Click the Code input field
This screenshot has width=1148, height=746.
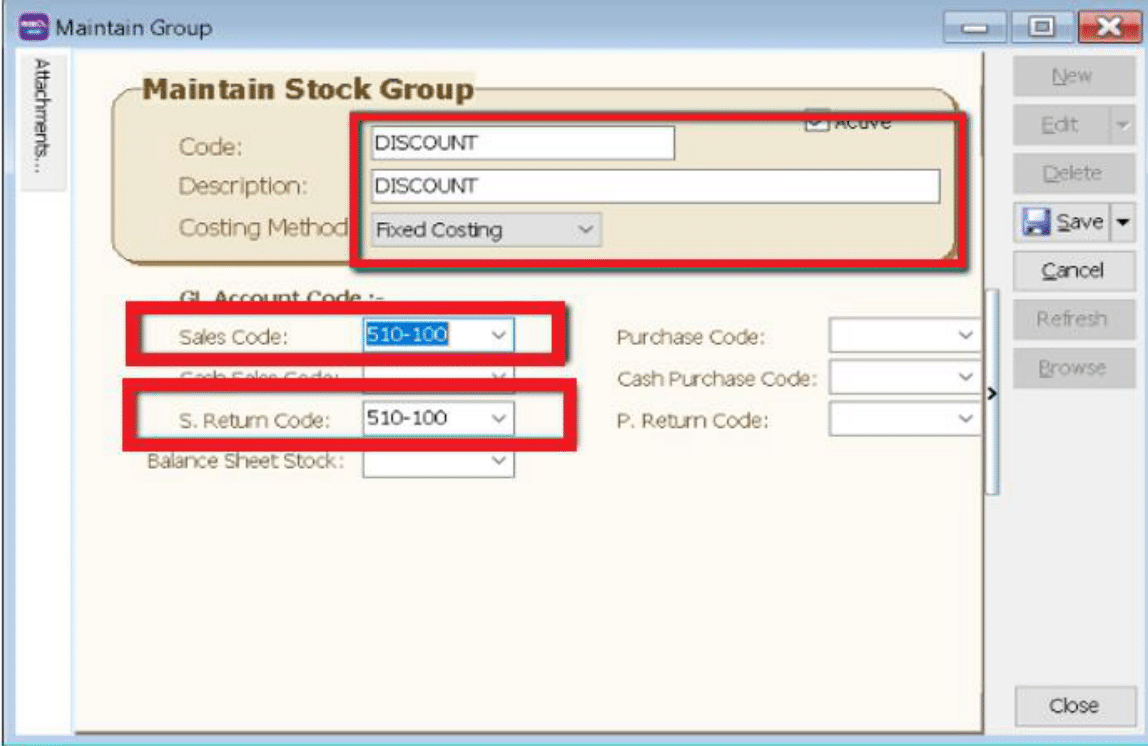522,143
